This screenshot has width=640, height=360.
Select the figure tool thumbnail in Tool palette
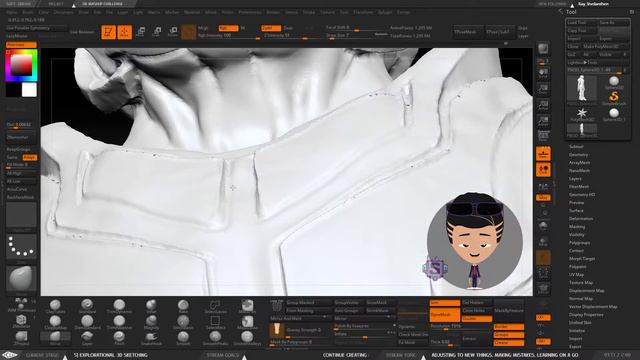click(x=581, y=89)
